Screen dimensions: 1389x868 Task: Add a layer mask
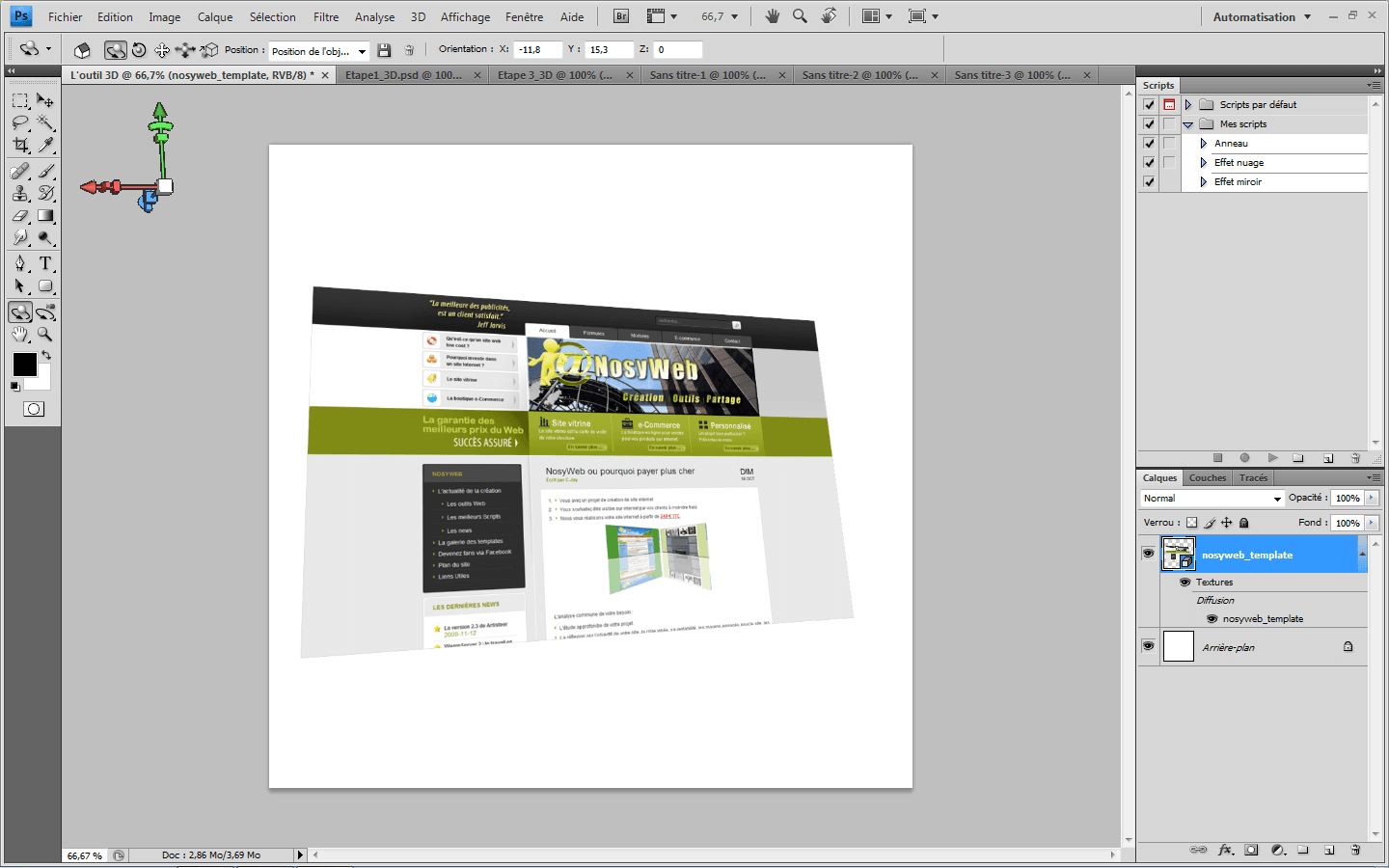click(1251, 850)
